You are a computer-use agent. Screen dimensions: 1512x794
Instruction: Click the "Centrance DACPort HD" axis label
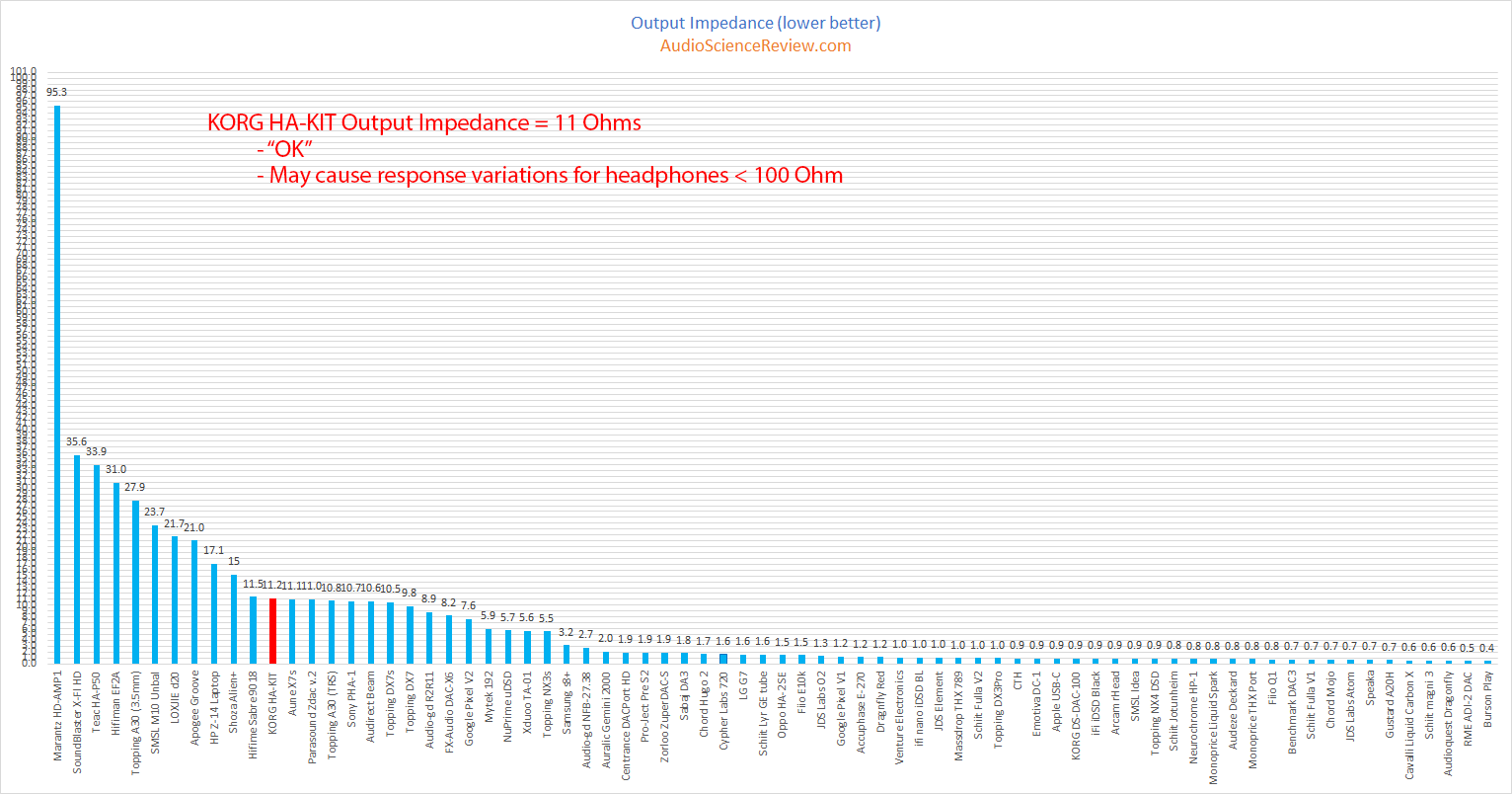click(627, 726)
